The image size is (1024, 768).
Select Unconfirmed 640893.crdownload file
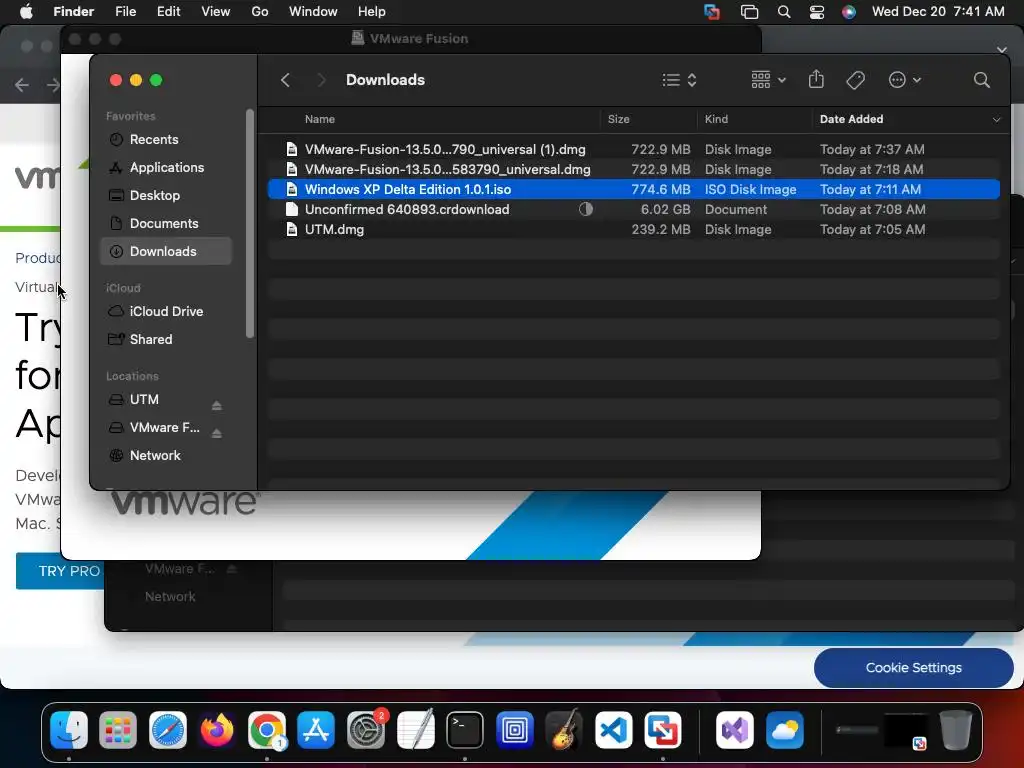633,210
